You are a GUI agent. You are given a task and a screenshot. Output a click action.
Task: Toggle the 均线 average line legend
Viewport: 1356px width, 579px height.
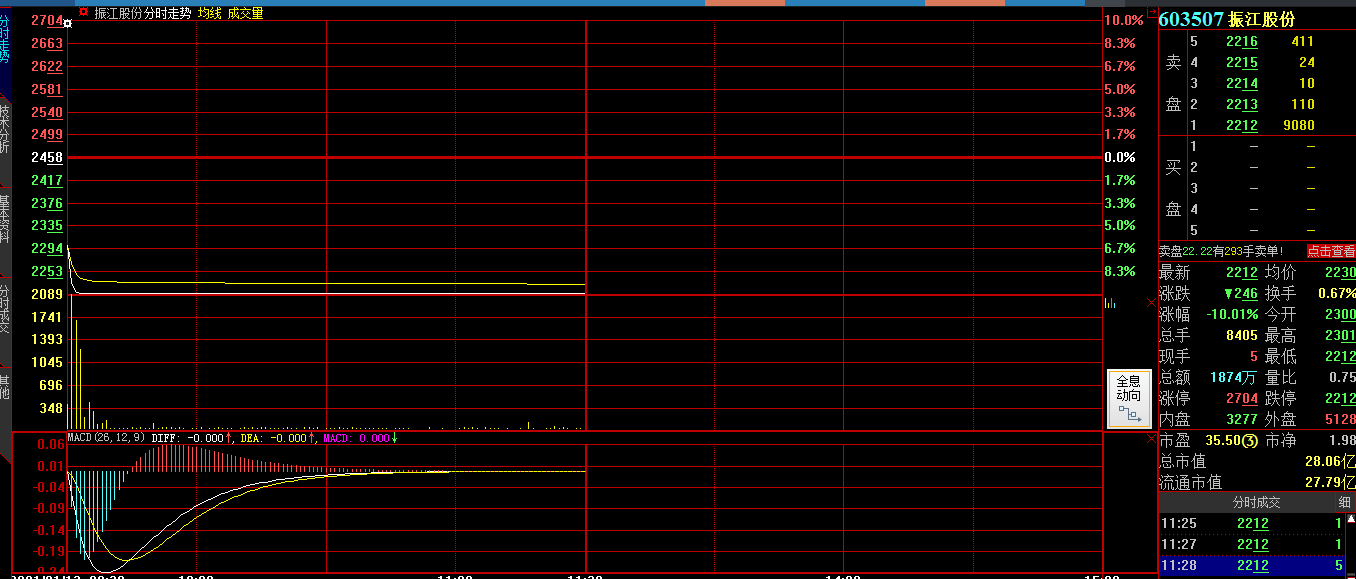click(x=209, y=13)
